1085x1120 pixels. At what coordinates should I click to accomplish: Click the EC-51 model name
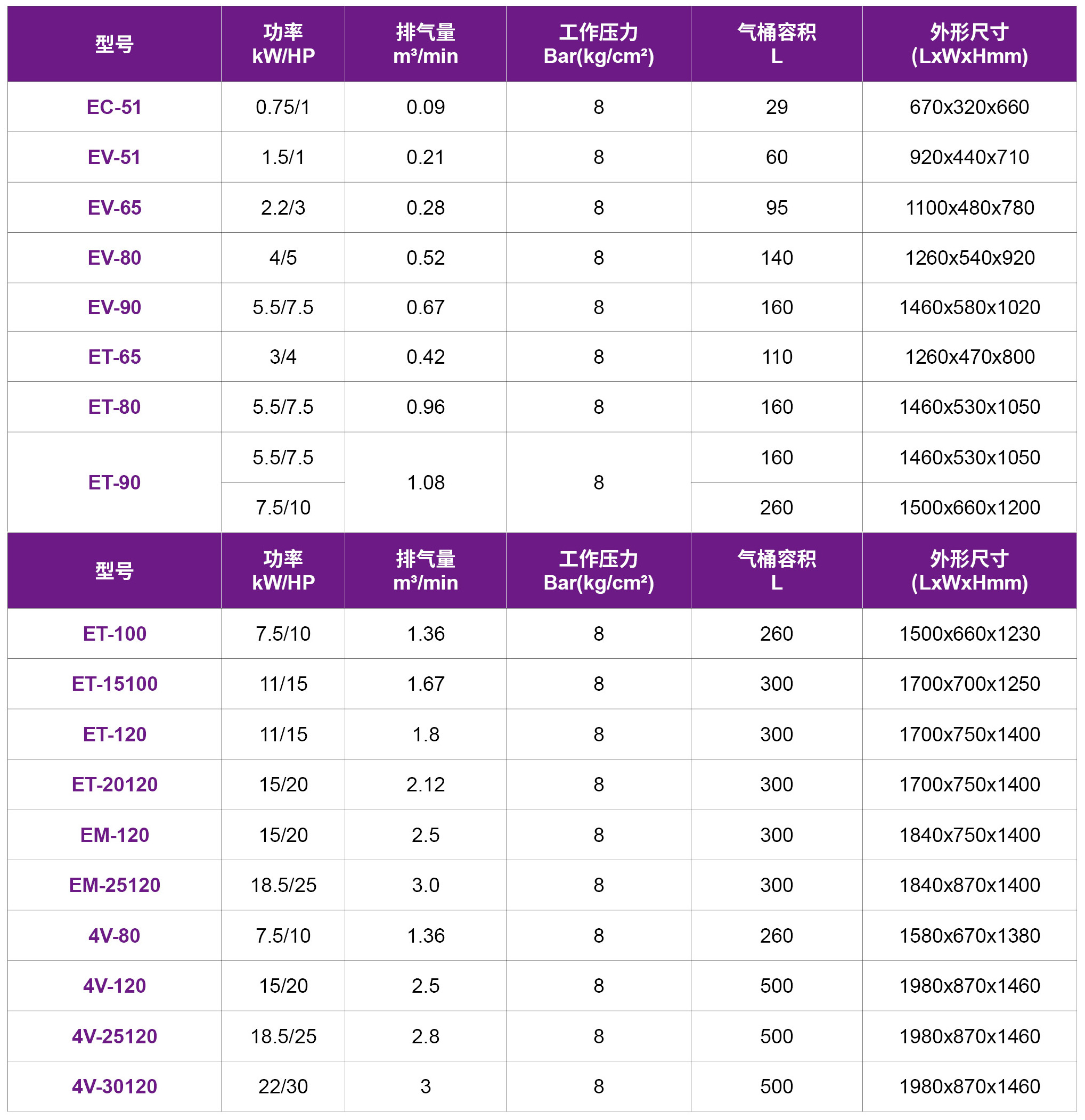(115, 107)
